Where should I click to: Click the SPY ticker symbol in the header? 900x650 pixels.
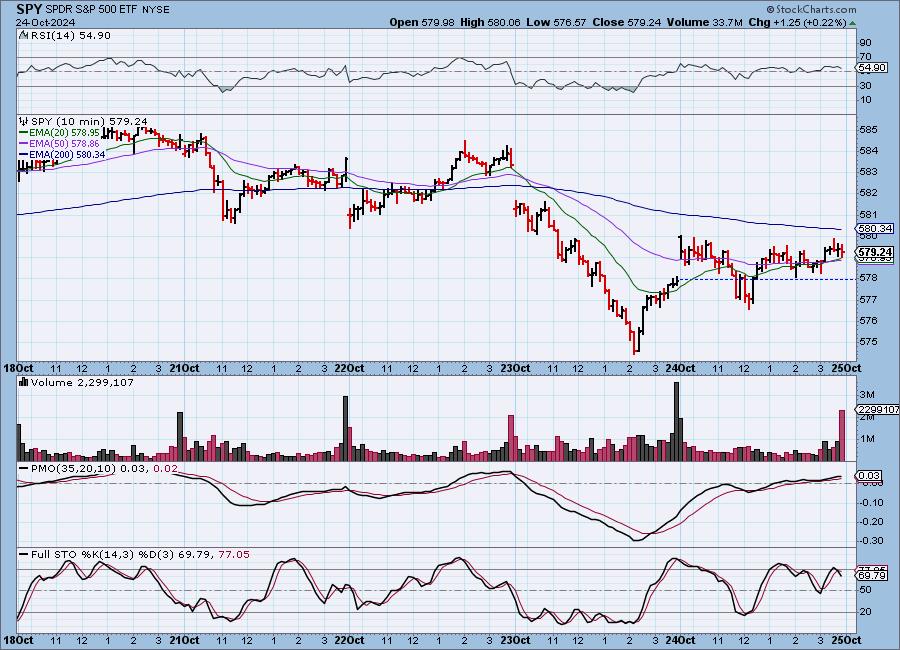tap(29, 9)
